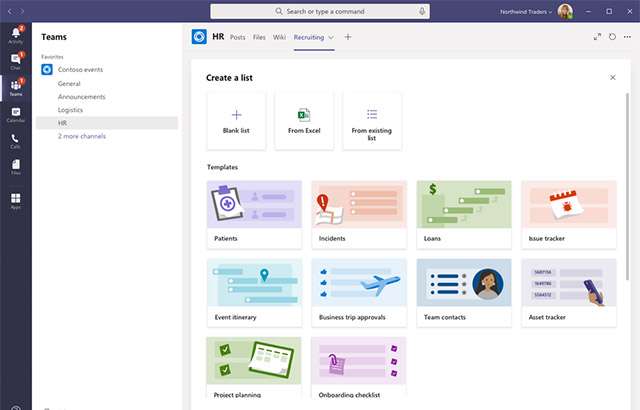Choose the Loans template

(x=464, y=215)
